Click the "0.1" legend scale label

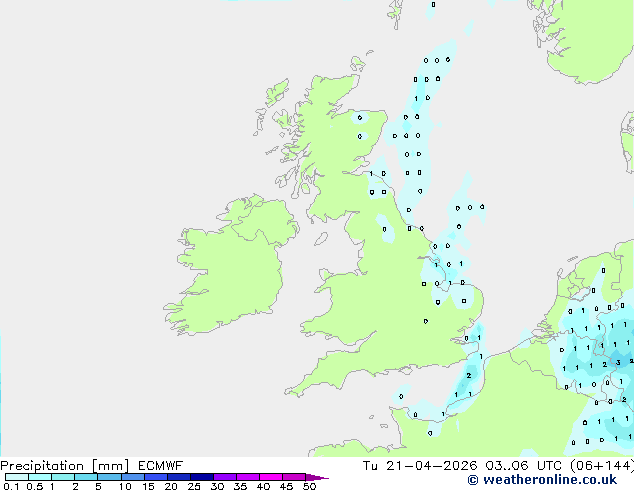pos(11,486)
